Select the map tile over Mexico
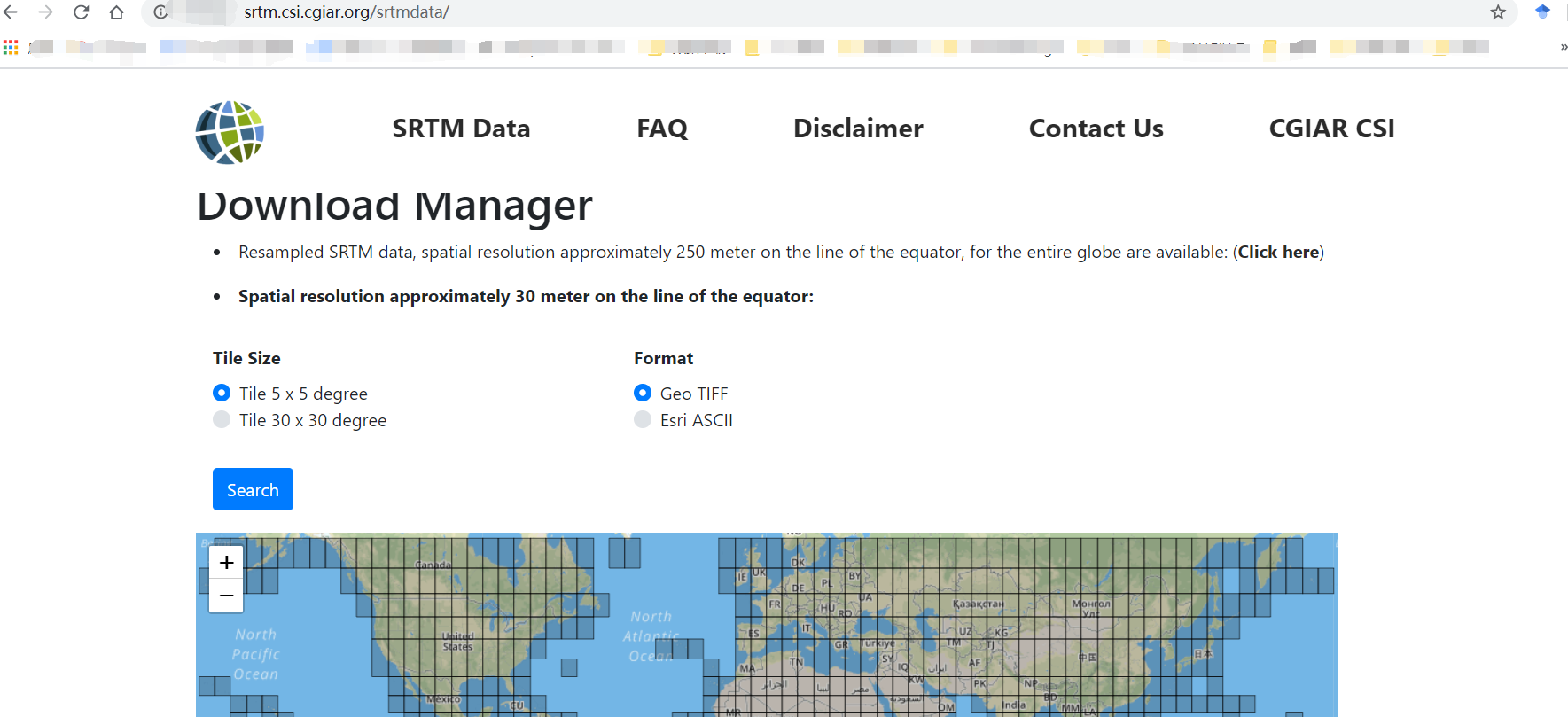Screen dimensions: 1568x717 click(x=443, y=699)
